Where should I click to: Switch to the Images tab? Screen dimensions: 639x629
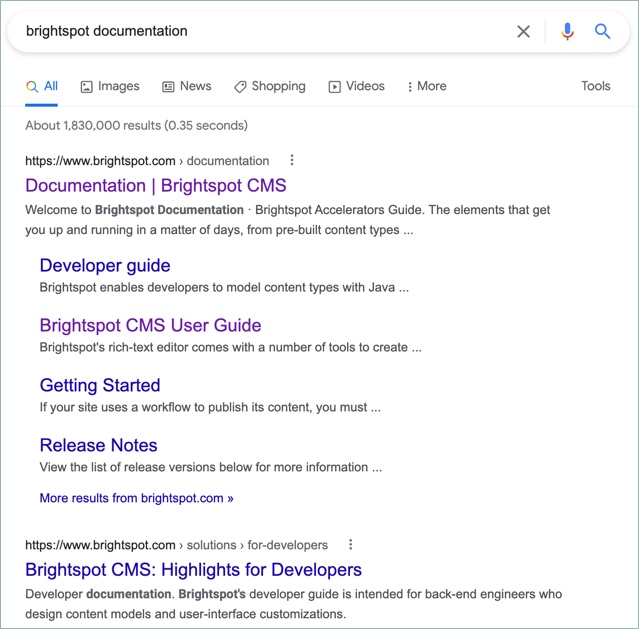pos(110,86)
